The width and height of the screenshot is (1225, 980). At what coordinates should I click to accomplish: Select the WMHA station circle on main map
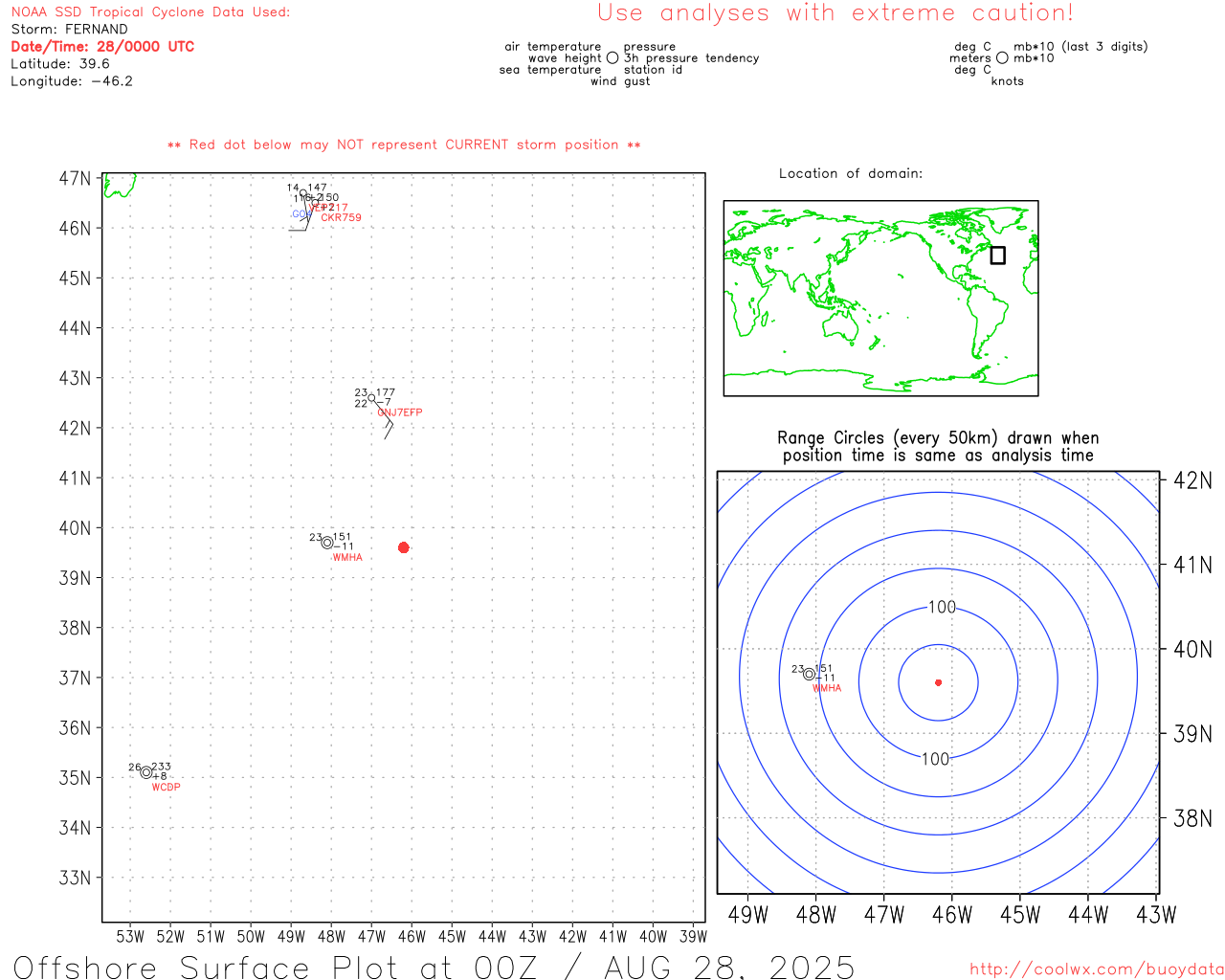coord(327,543)
